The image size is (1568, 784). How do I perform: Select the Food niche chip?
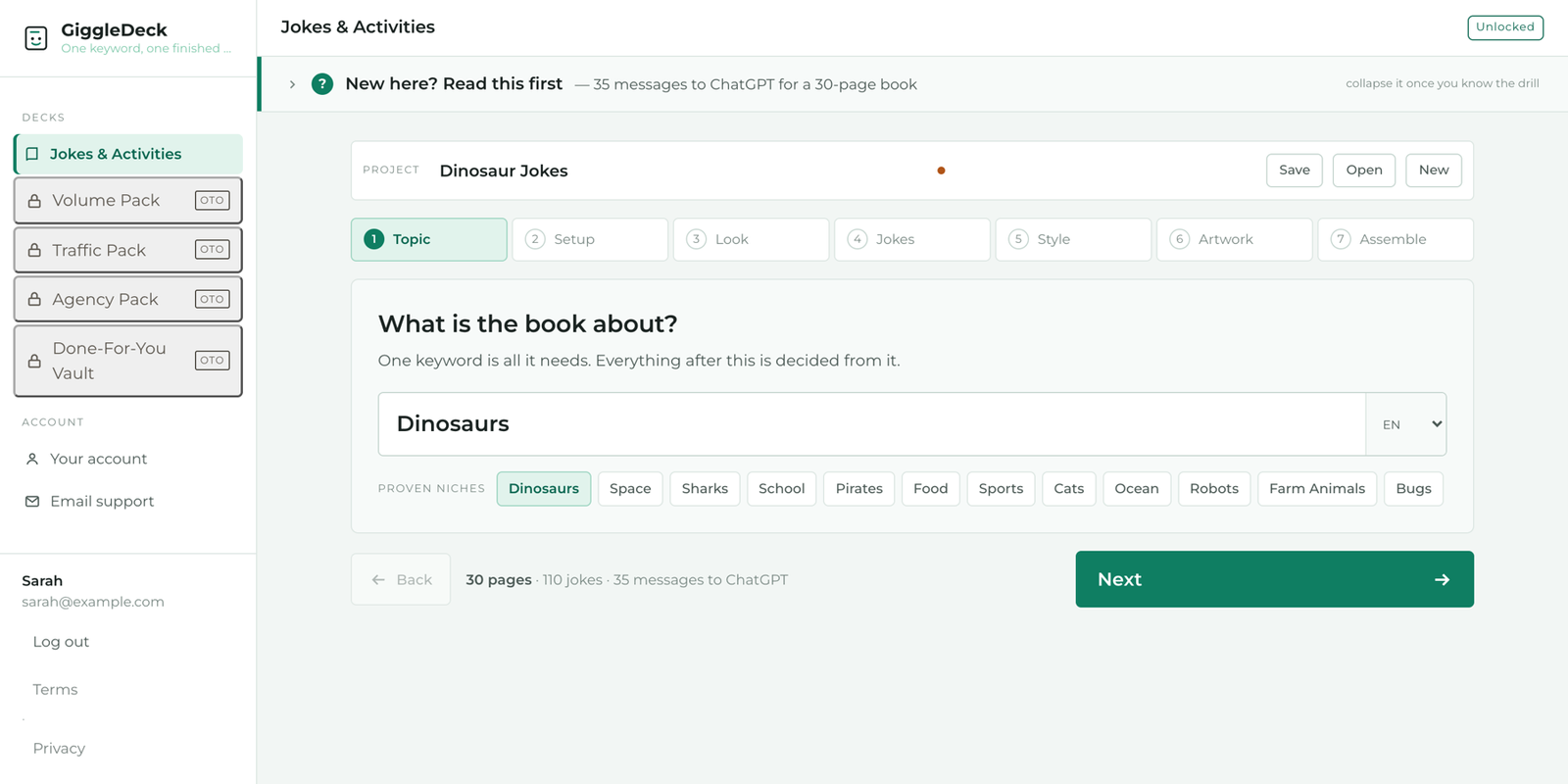pyautogui.click(x=931, y=489)
